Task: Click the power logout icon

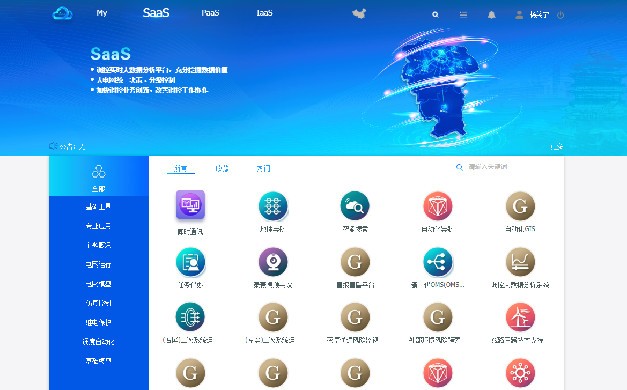Action: coord(561,15)
